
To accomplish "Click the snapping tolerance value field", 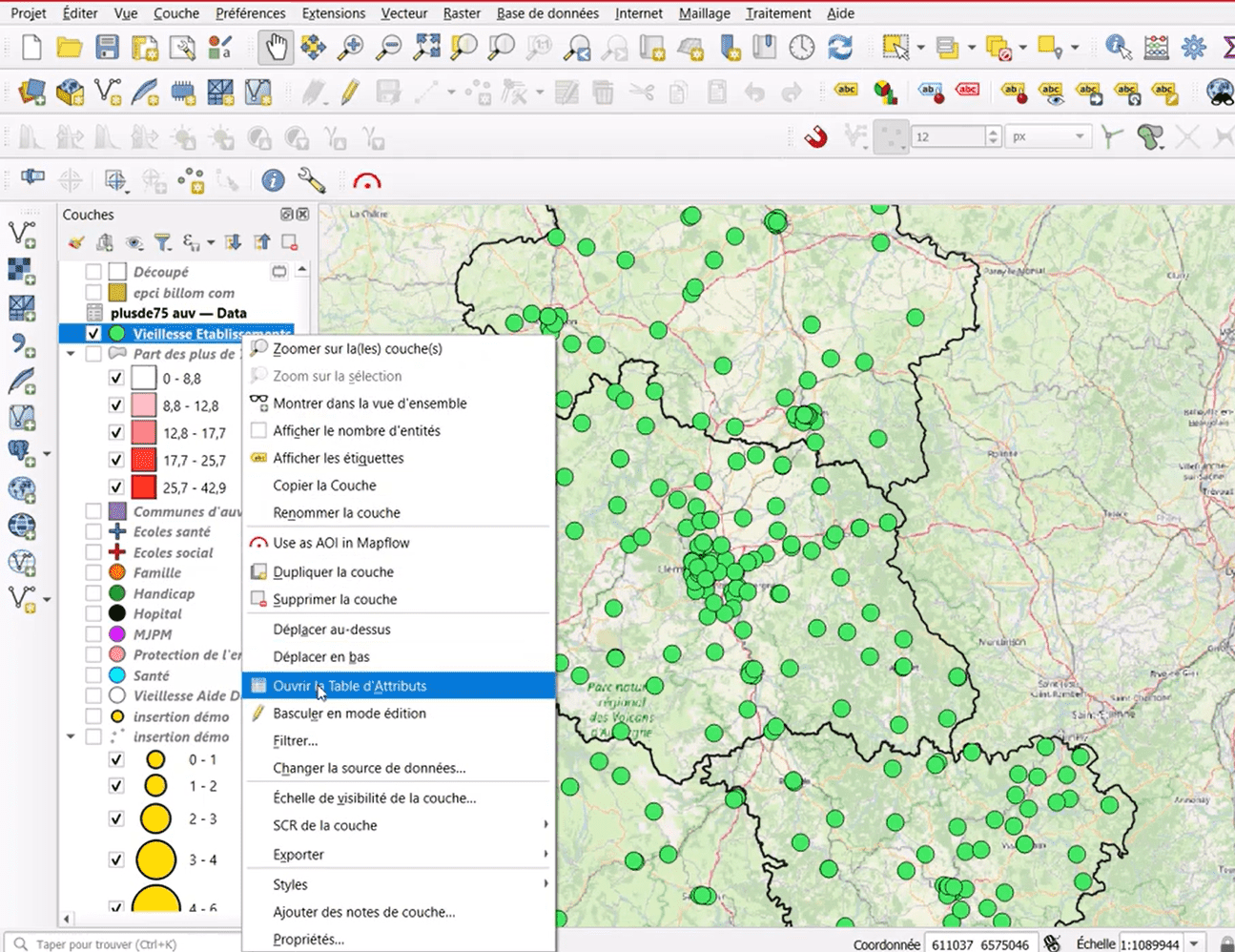I will pos(948,136).
